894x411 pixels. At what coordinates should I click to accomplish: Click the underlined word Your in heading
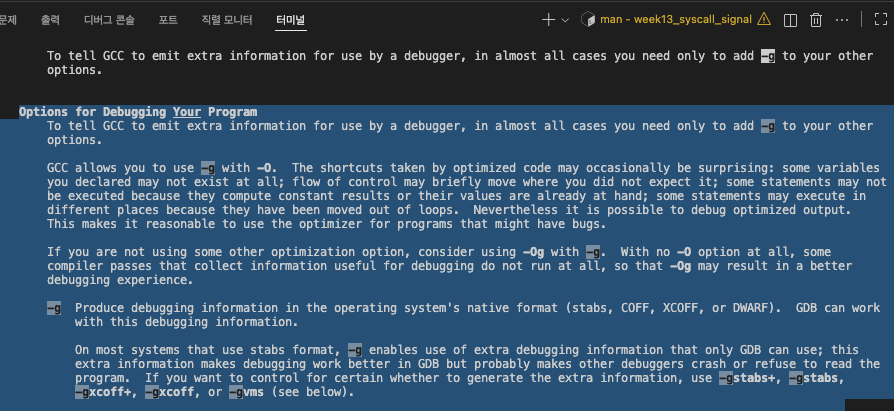tap(187, 112)
